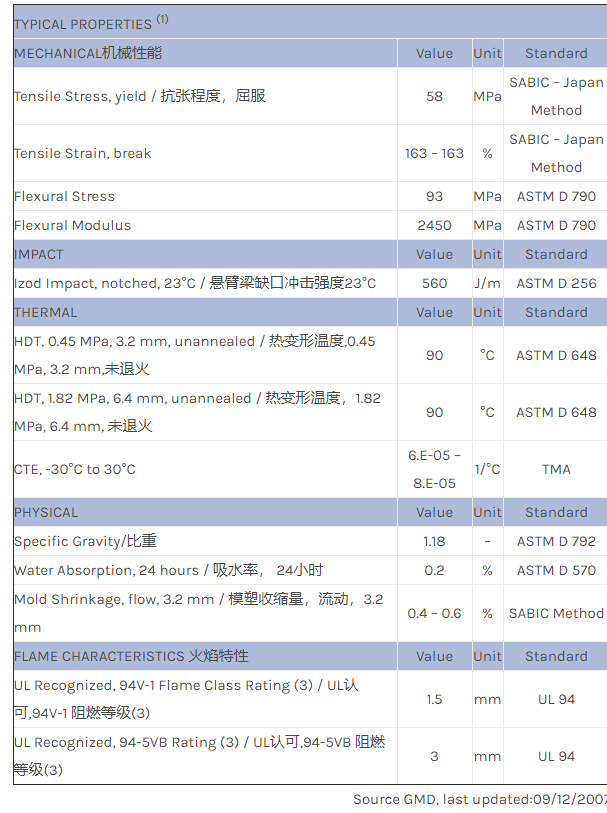This screenshot has width=607, height=813.
Task: Select the TMA standard cell
Action: [x=556, y=469]
